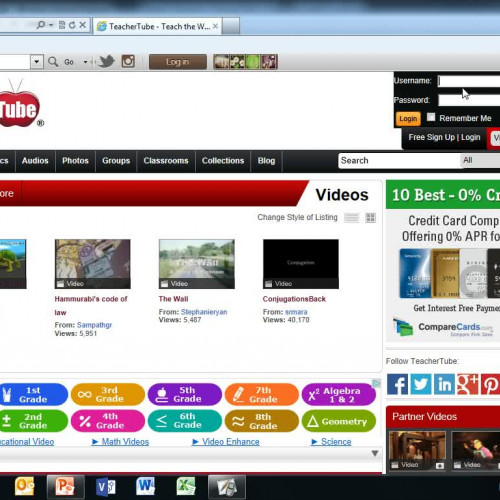Screen dimensions: 500x500
Task: Open the Collections menu item
Action: click(x=223, y=161)
